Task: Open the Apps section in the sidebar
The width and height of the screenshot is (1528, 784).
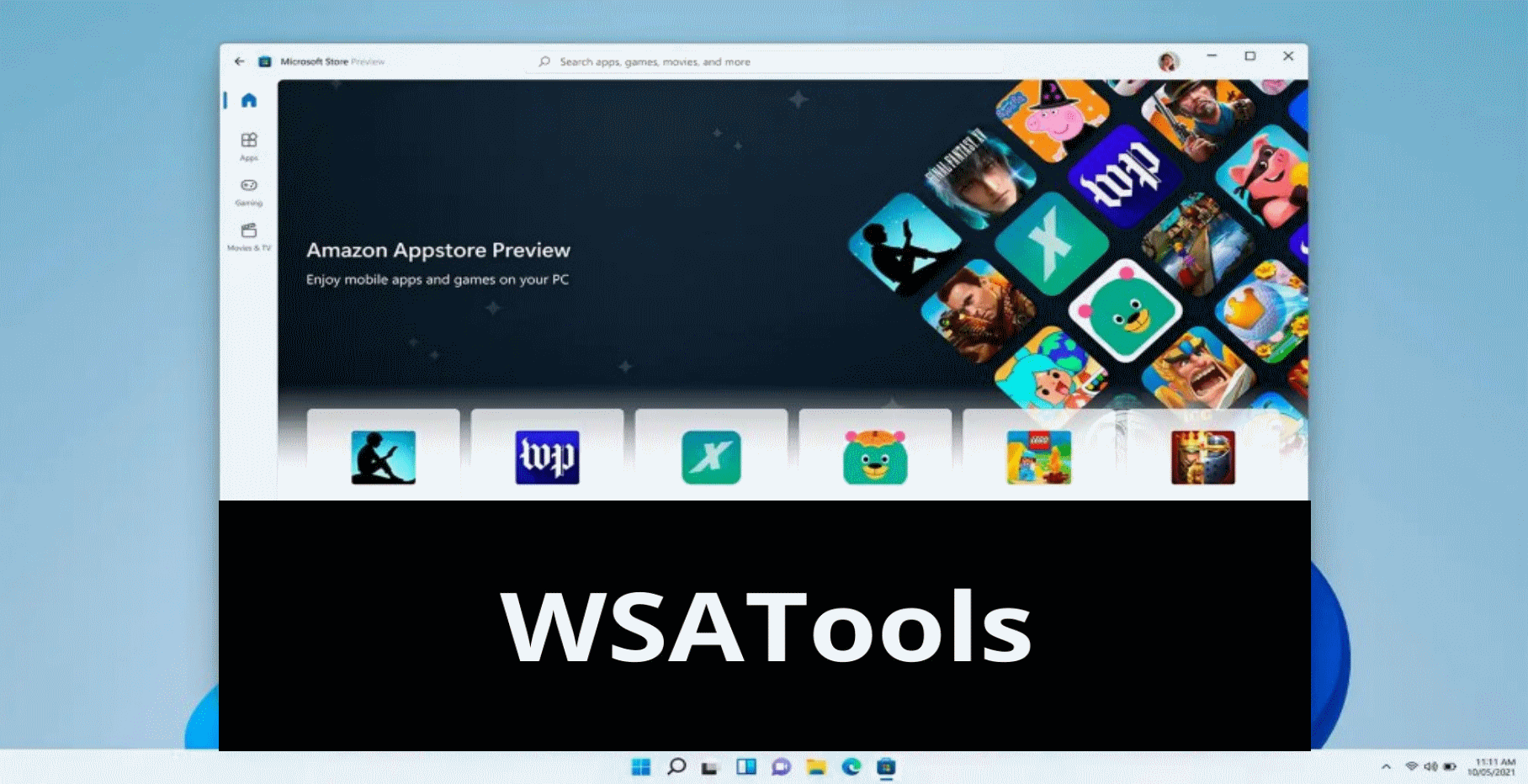Action: click(249, 146)
